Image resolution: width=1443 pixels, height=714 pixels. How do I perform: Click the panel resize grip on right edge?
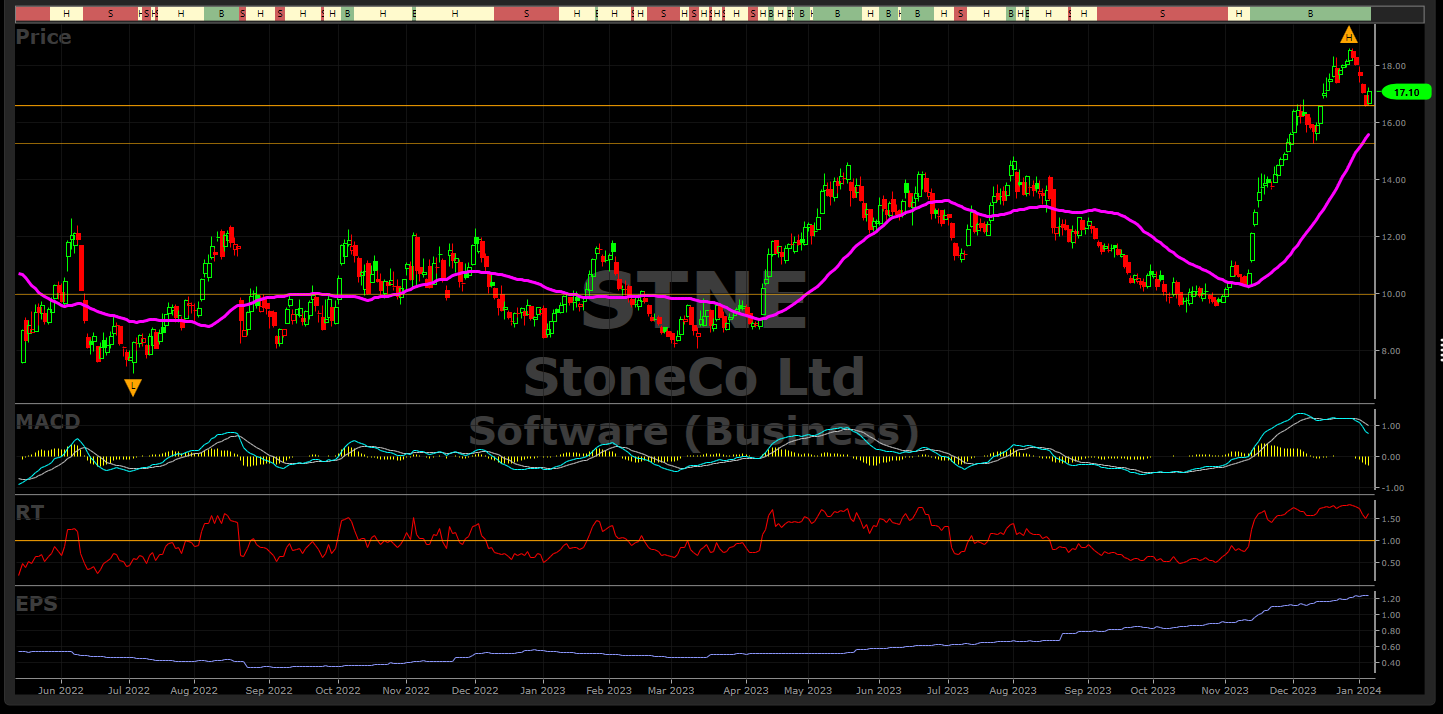1440,348
